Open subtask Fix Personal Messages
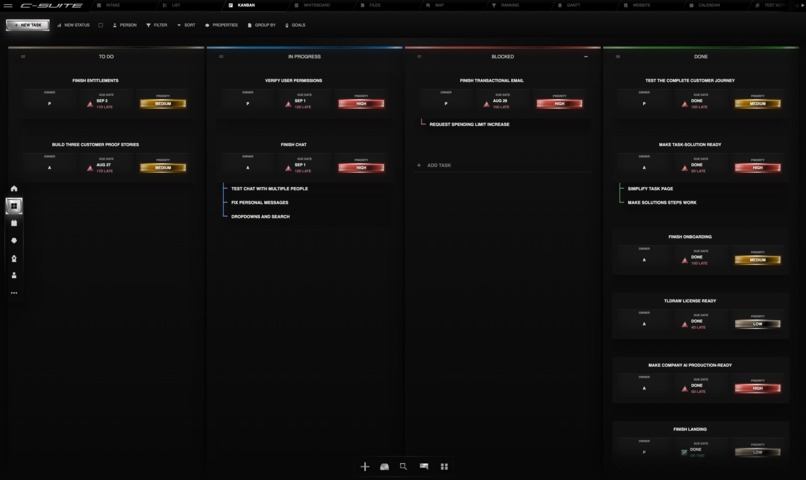 (x=260, y=203)
